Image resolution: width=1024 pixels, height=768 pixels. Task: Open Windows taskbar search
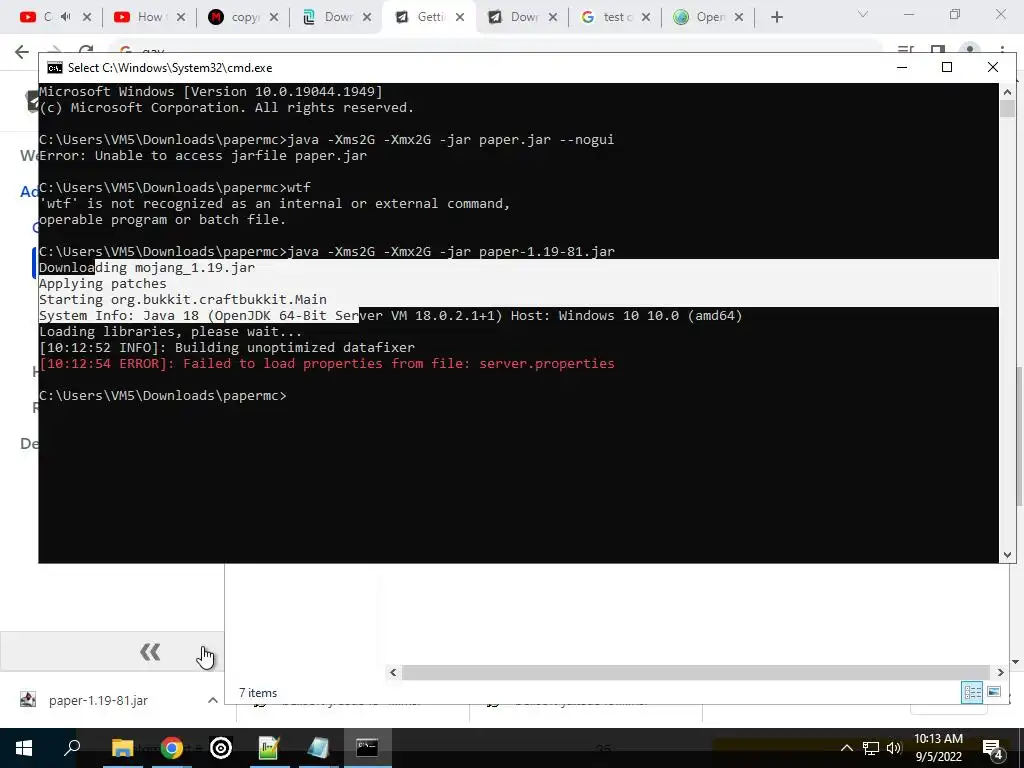[72, 748]
